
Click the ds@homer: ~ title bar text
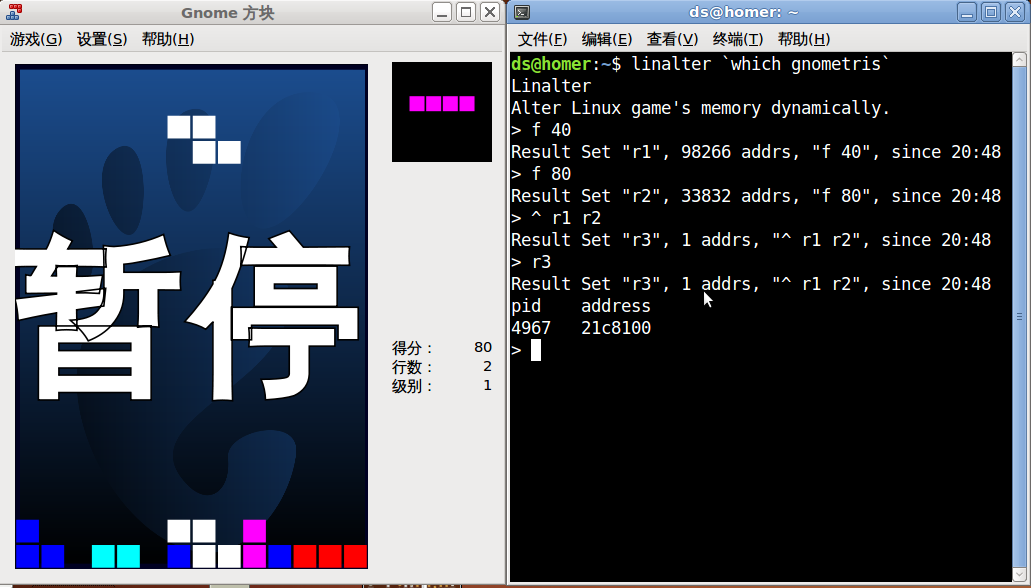[x=744, y=12]
